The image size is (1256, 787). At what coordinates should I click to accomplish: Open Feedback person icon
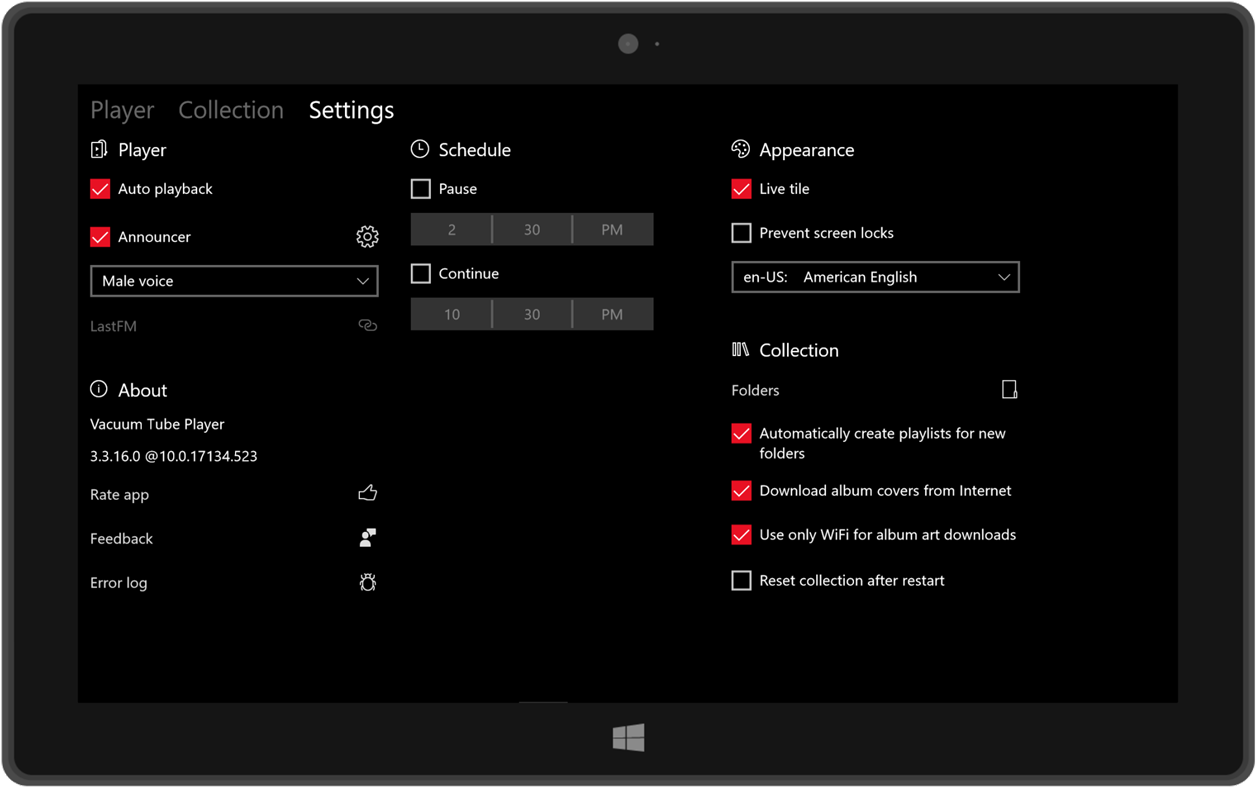point(367,538)
